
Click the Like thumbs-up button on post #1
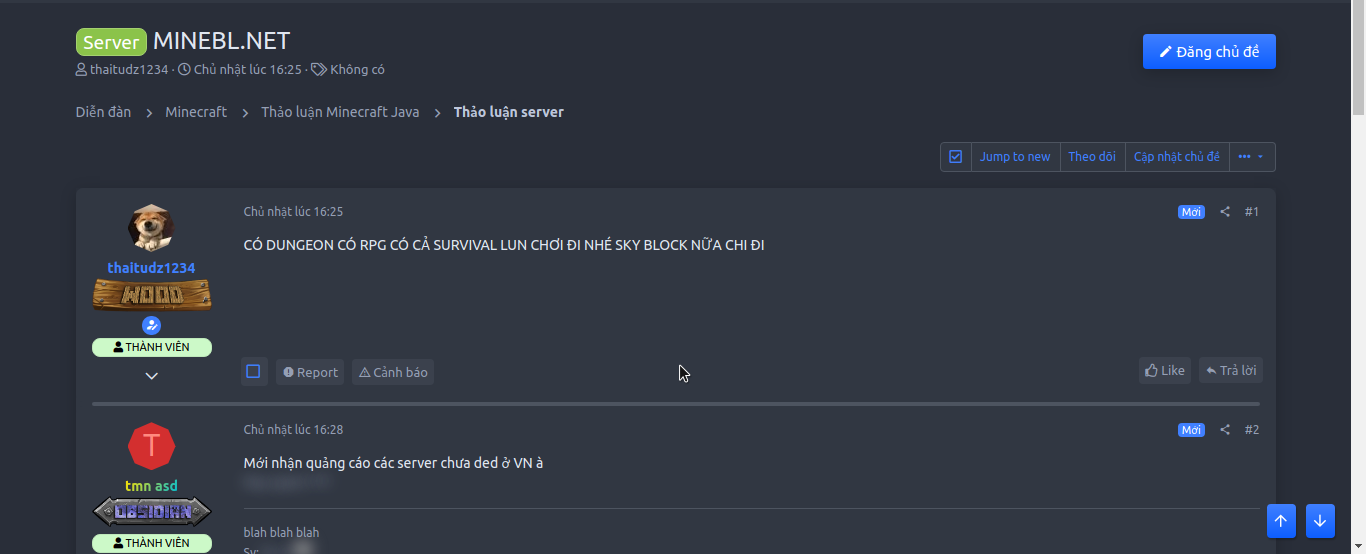coord(1165,371)
